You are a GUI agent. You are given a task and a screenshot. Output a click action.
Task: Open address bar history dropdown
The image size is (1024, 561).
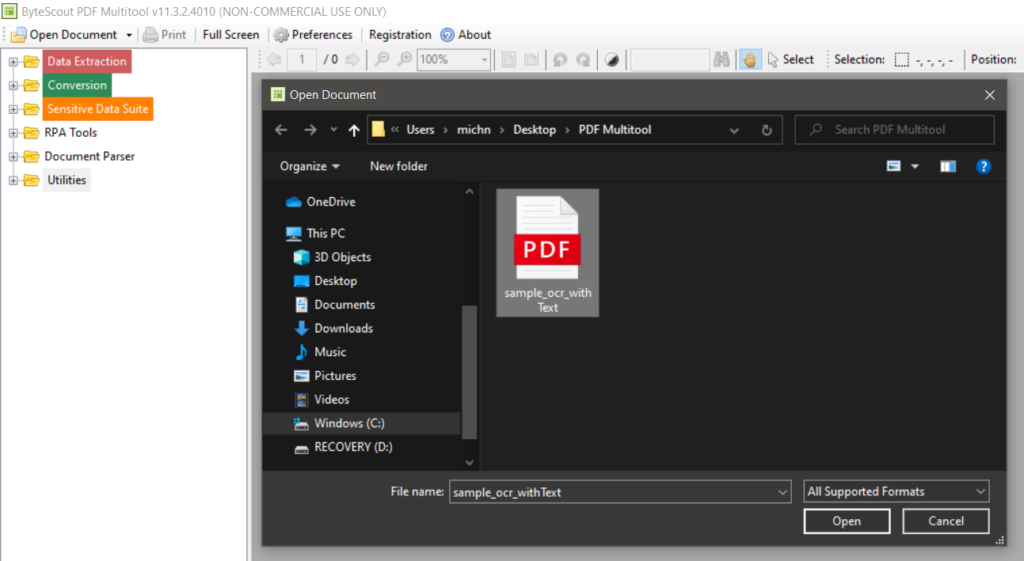coord(734,130)
